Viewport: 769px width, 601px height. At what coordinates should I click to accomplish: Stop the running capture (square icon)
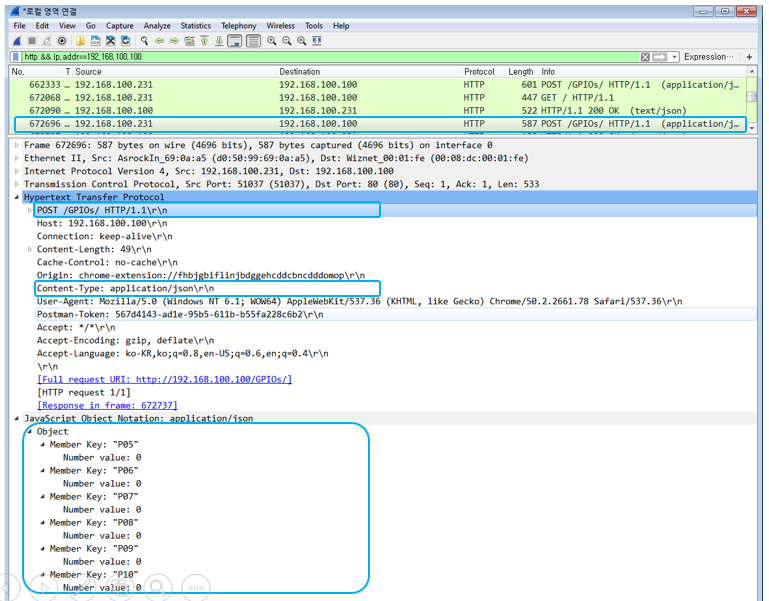point(32,41)
